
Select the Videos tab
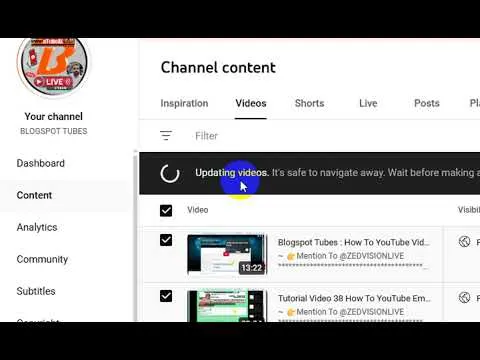tap(251, 103)
